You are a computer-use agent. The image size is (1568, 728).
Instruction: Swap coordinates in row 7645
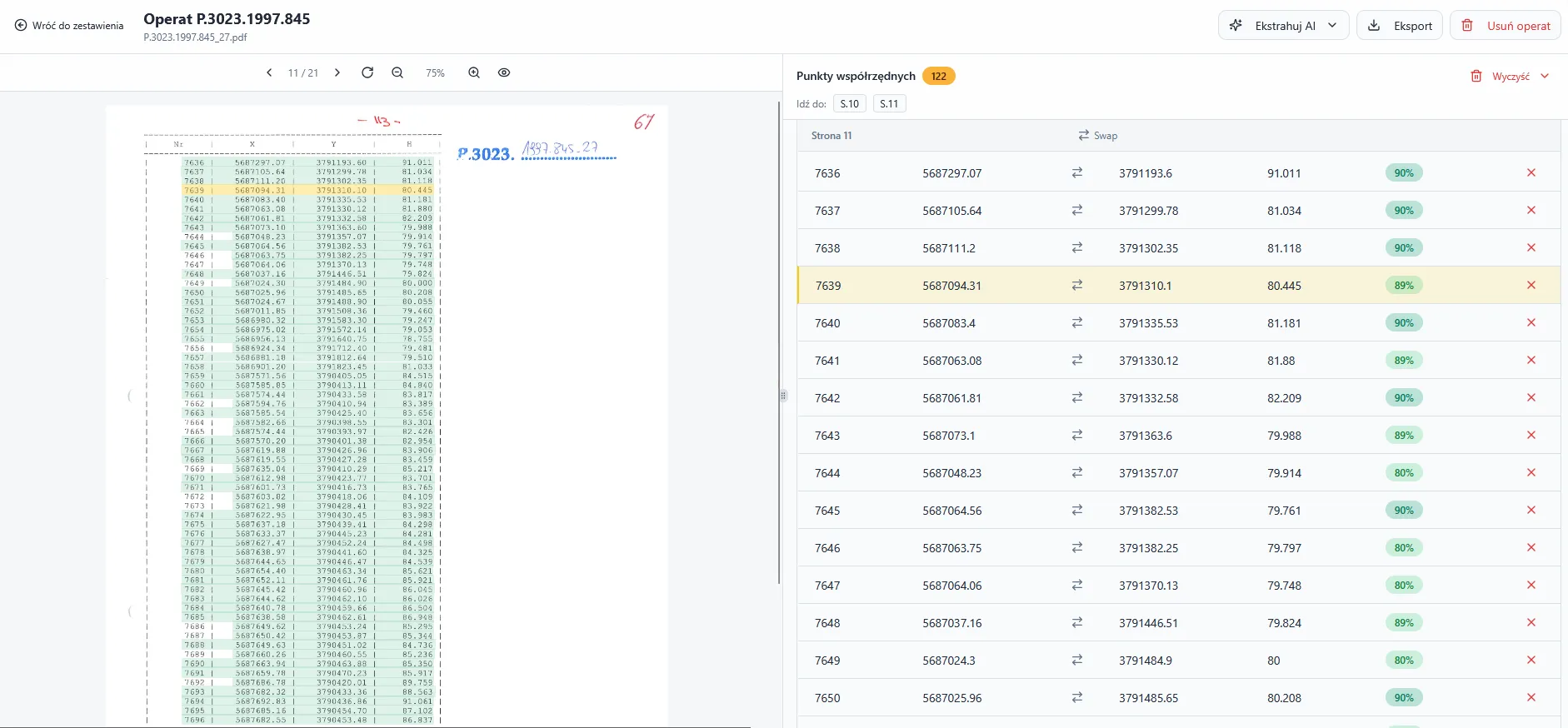pyautogui.click(x=1077, y=510)
